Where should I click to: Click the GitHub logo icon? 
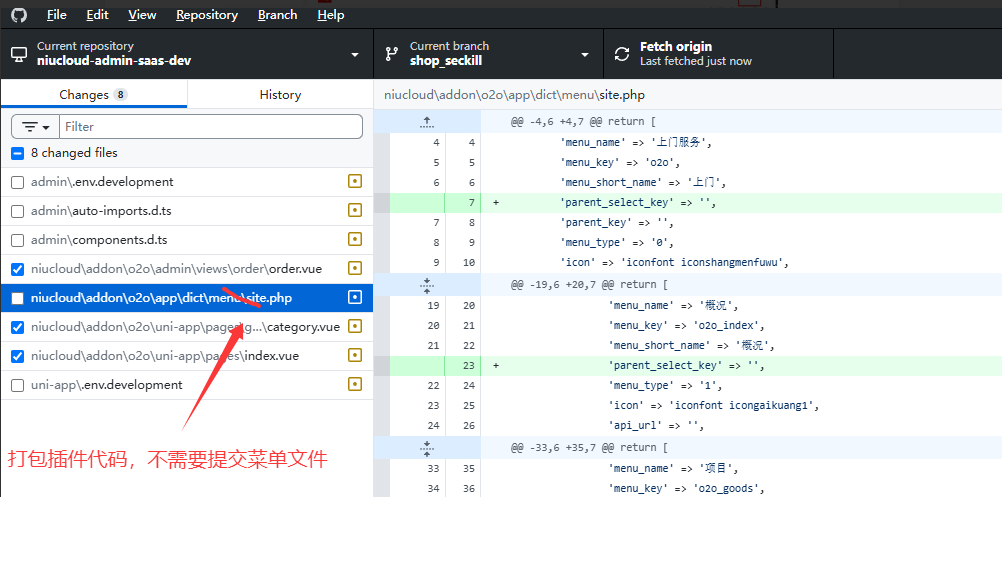click(x=20, y=15)
